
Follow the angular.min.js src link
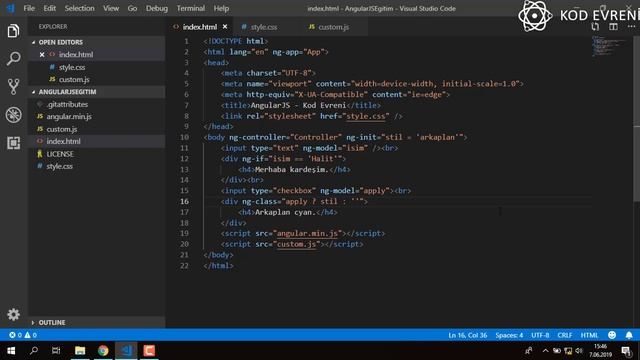[307, 233]
